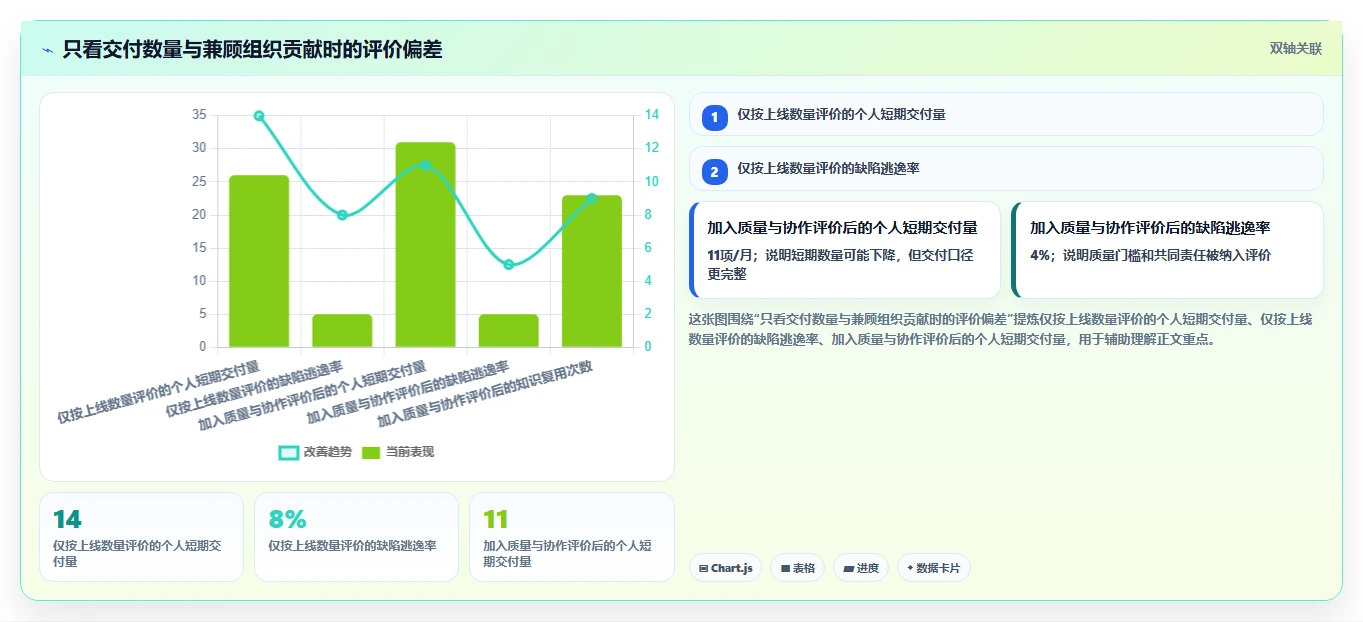The image size is (1363, 622).
Task: Click the 14 stat card
Action: 141,537
